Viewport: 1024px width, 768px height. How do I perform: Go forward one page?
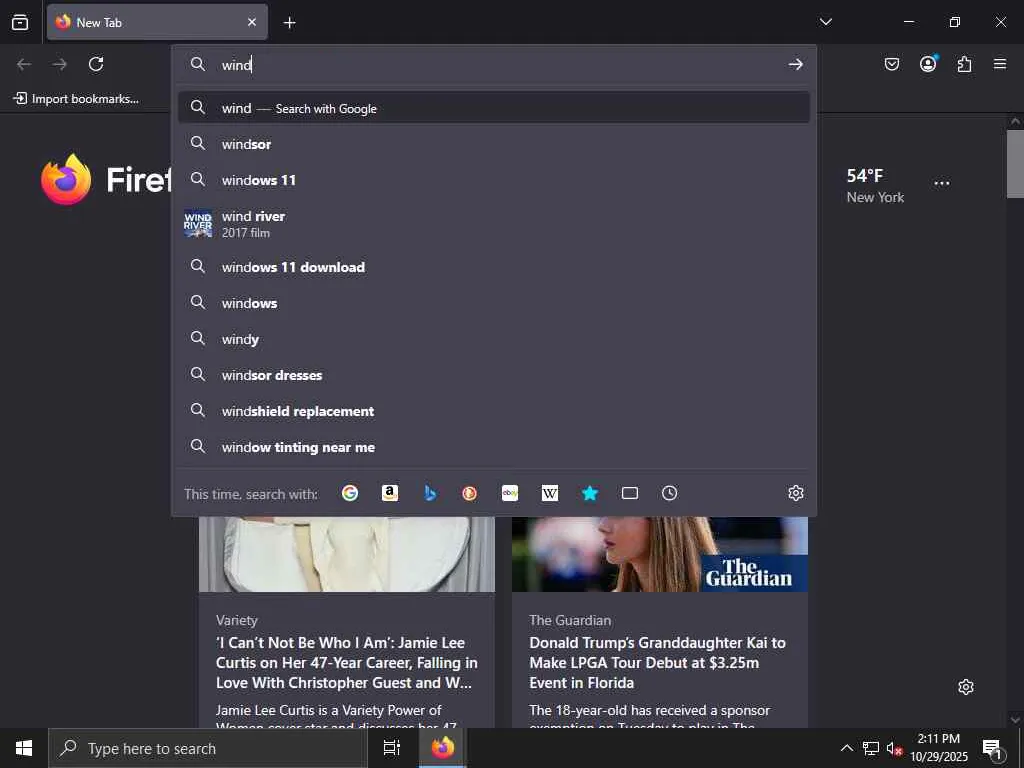click(60, 64)
